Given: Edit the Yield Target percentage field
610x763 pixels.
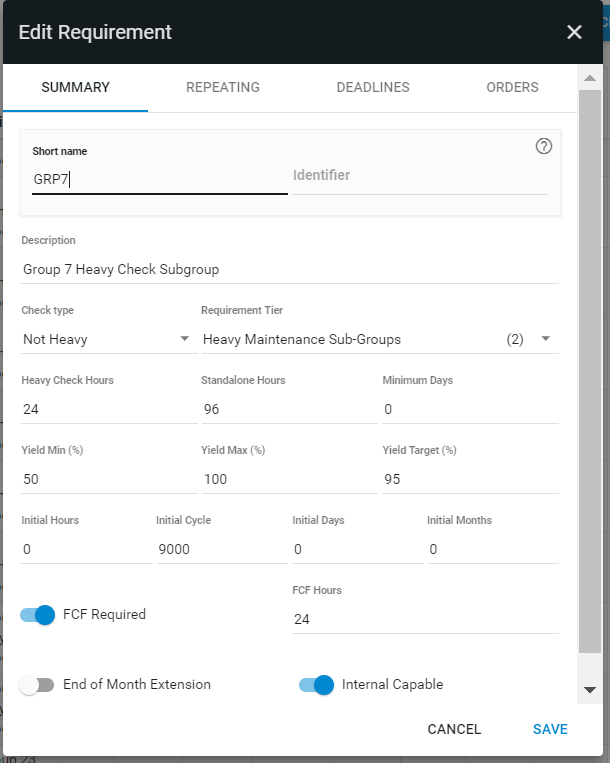Looking at the screenshot, I should (470, 479).
